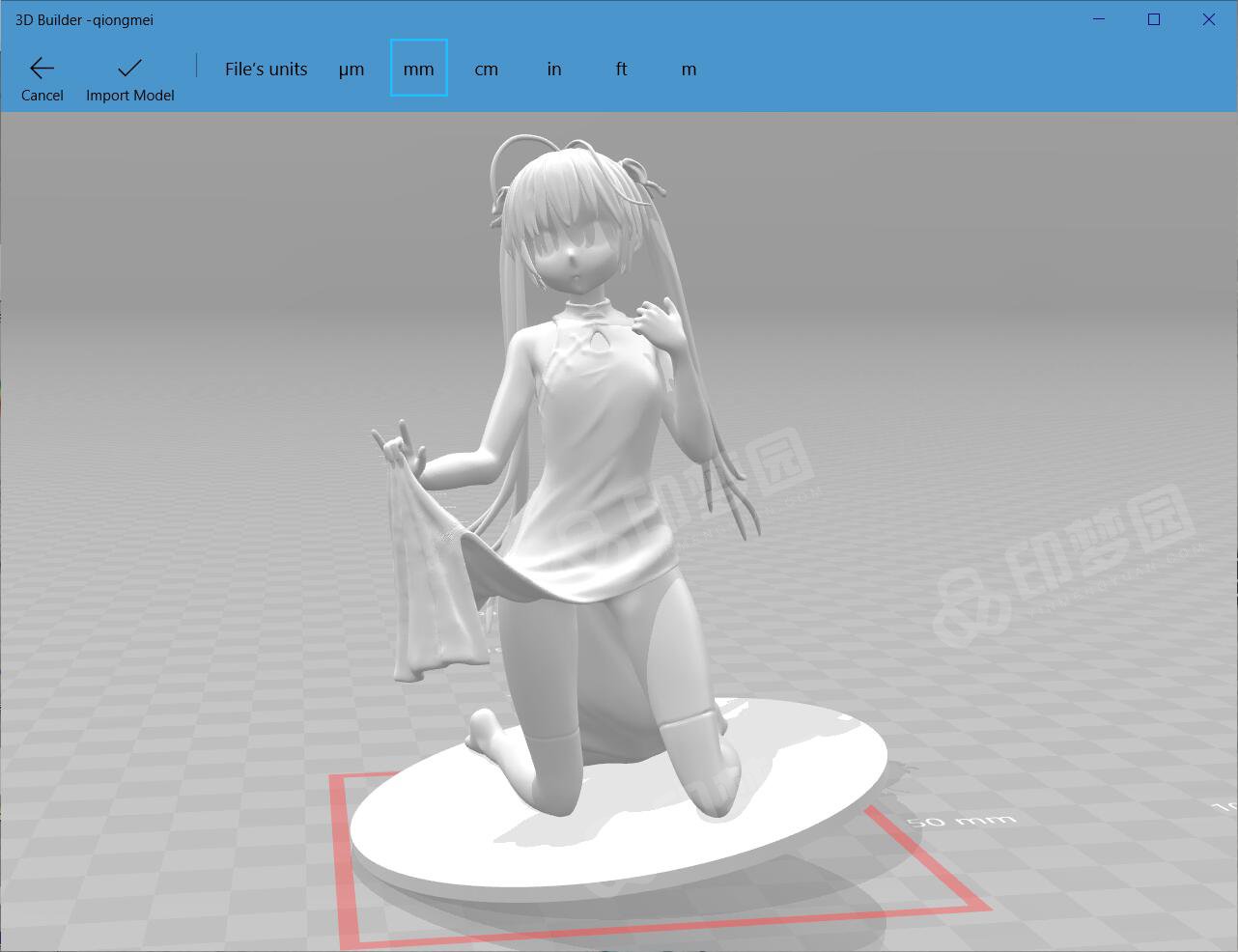
Task: Maximize the 3D Builder window
Action: 1154,19
